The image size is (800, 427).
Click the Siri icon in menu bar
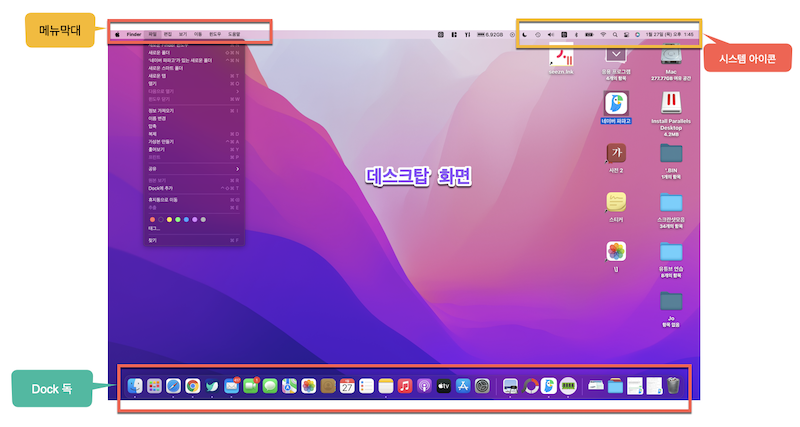coord(637,35)
